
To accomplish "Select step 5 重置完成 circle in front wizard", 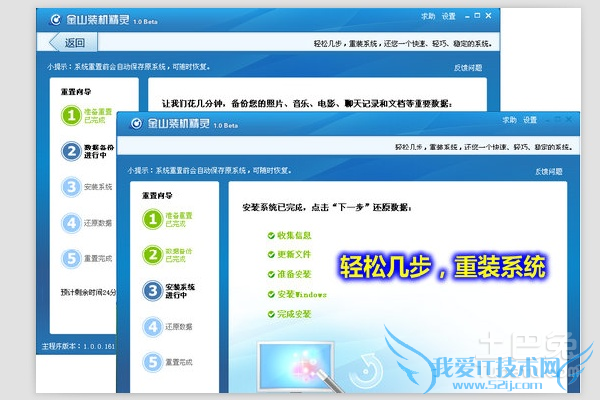I will pyautogui.click(x=153, y=362).
